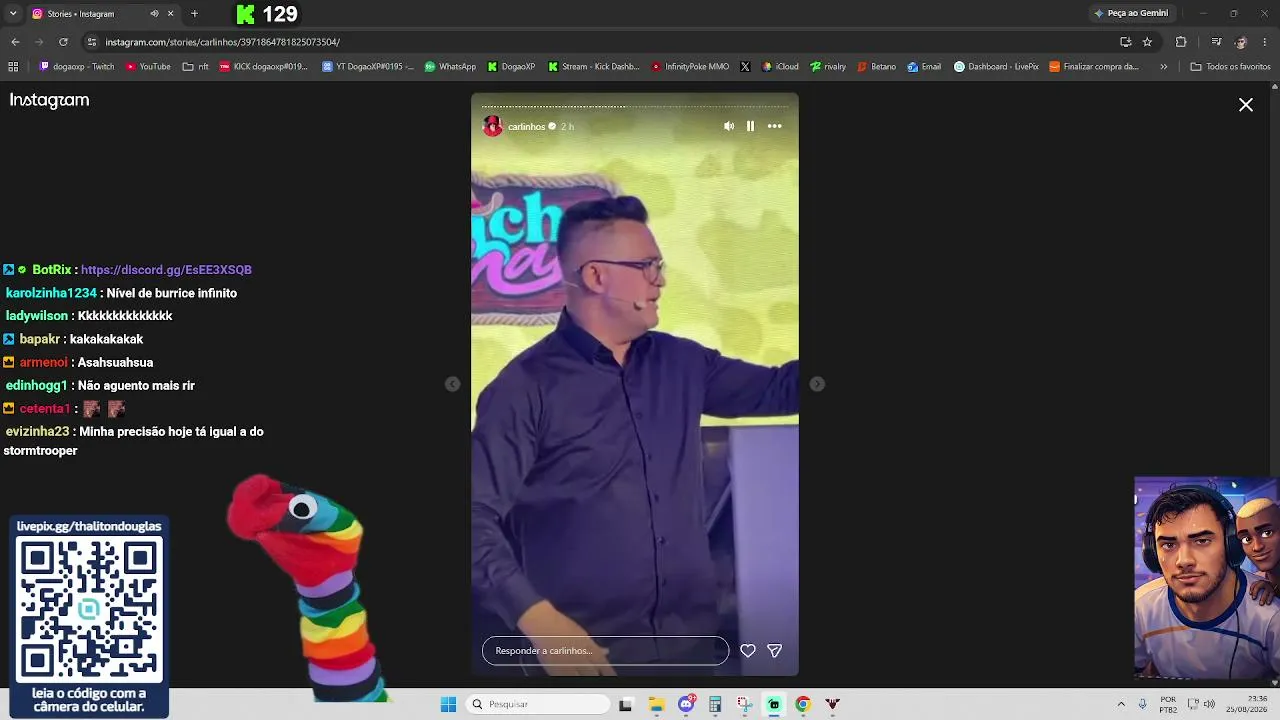The width and height of the screenshot is (1280, 720).
Task: Open the X (Twitter) bookmark icon
Action: coord(745,67)
